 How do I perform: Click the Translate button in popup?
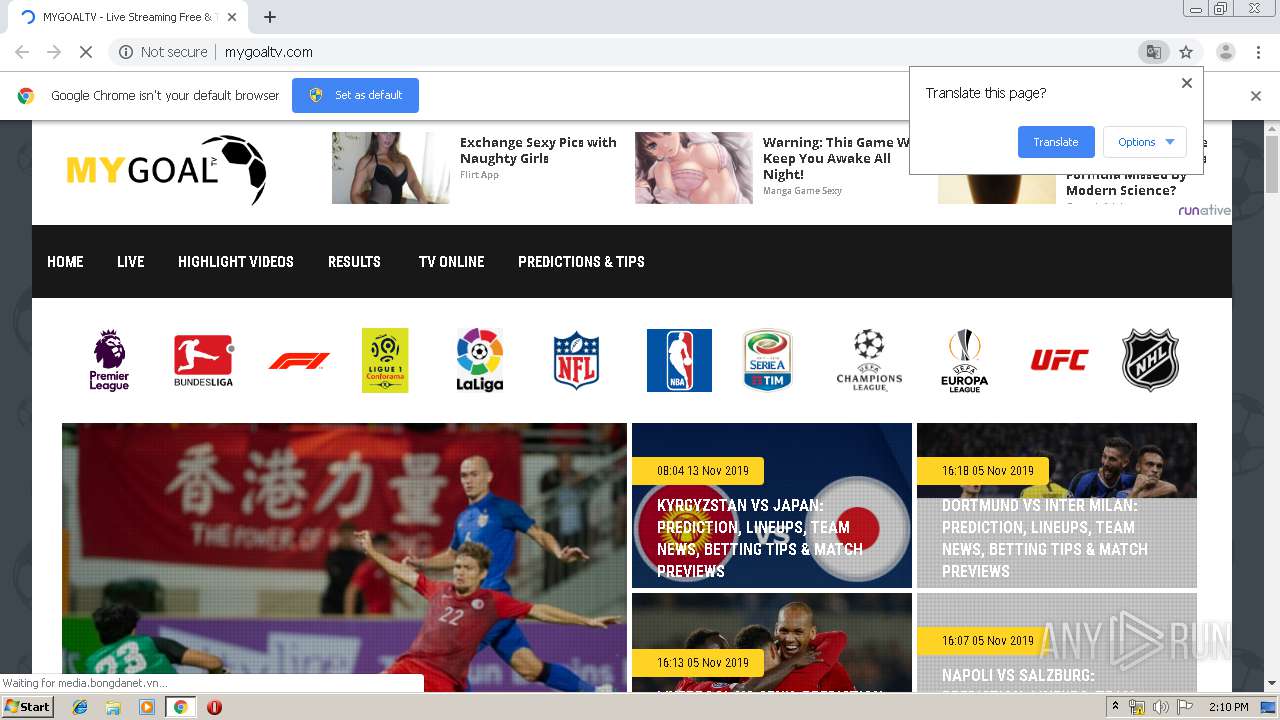1056,142
